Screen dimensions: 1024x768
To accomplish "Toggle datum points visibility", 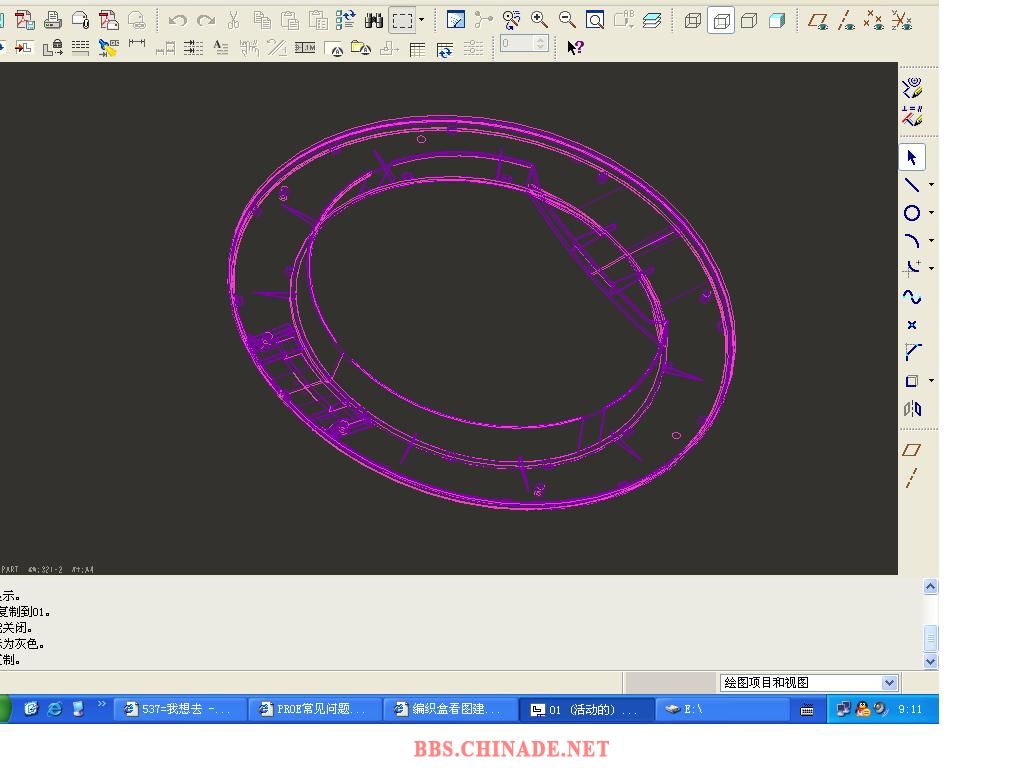I will [x=874, y=21].
